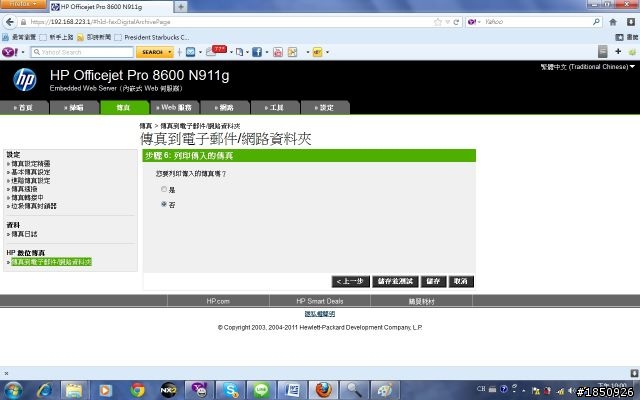
Task: Click the 儲存 (Save) button
Action: pyautogui.click(x=433, y=281)
